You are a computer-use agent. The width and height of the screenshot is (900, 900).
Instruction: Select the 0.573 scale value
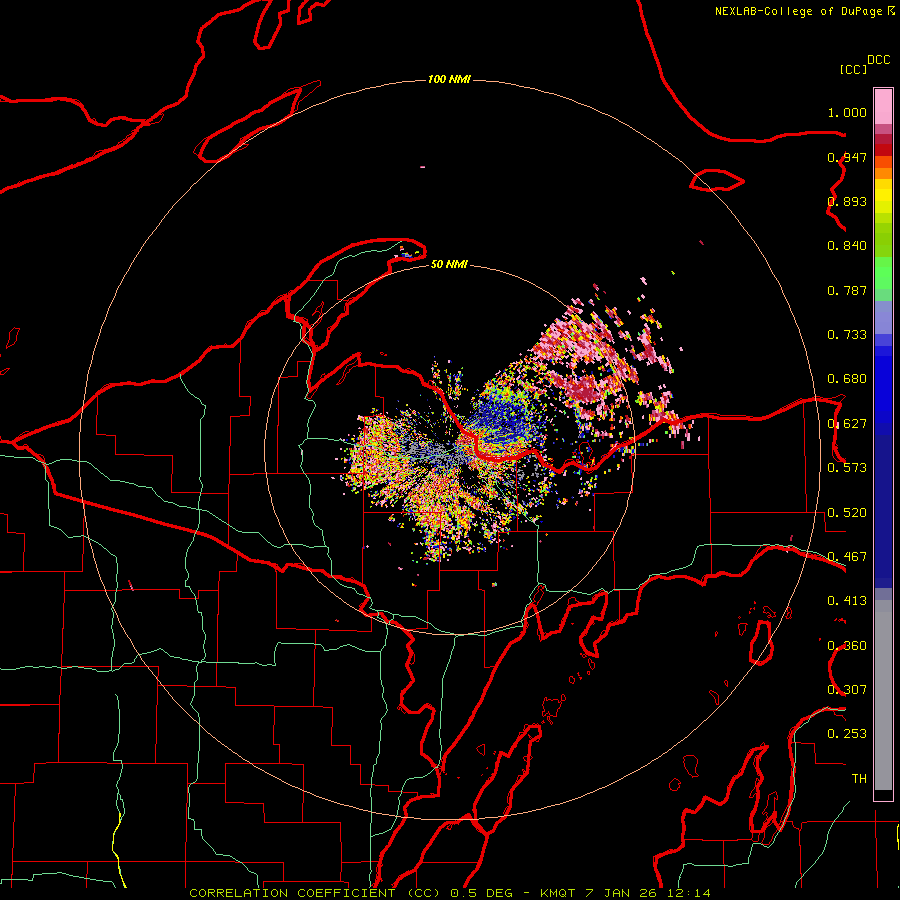point(847,468)
